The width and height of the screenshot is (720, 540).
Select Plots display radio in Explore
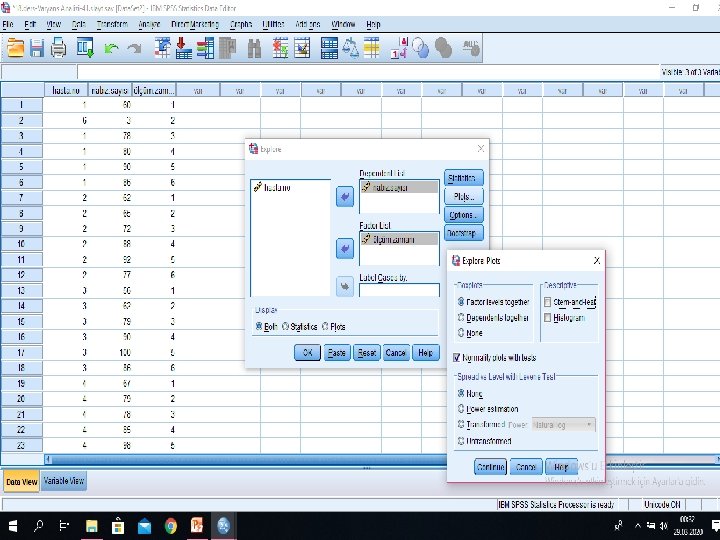click(x=325, y=326)
